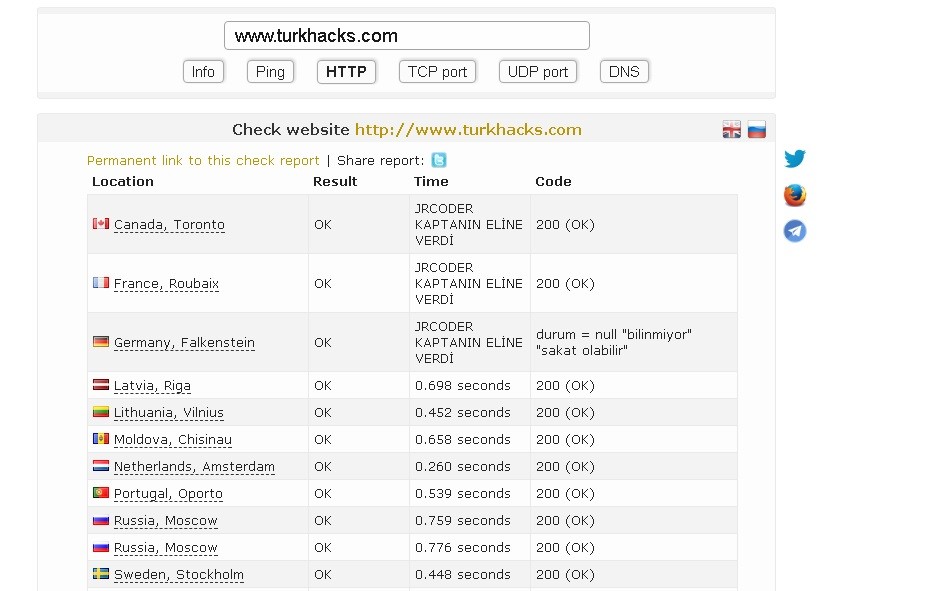Viewport: 940px width, 591px height.
Task: Open the Sweden, Stockholm location link
Action: coord(179,575)
